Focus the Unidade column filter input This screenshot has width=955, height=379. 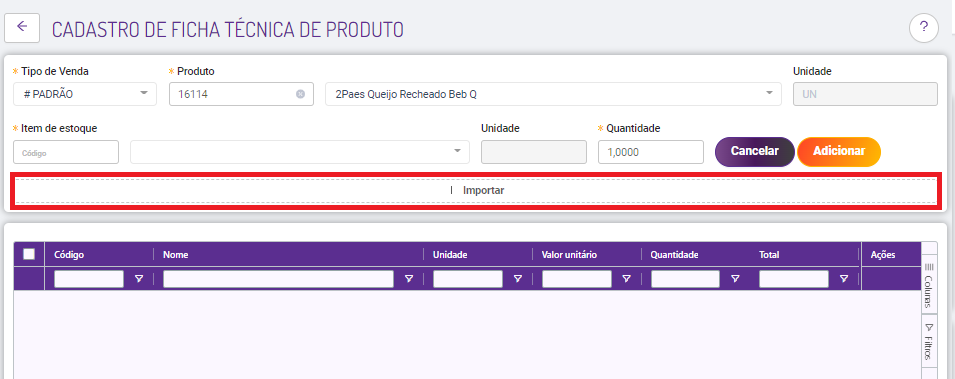tap(468, 279)
